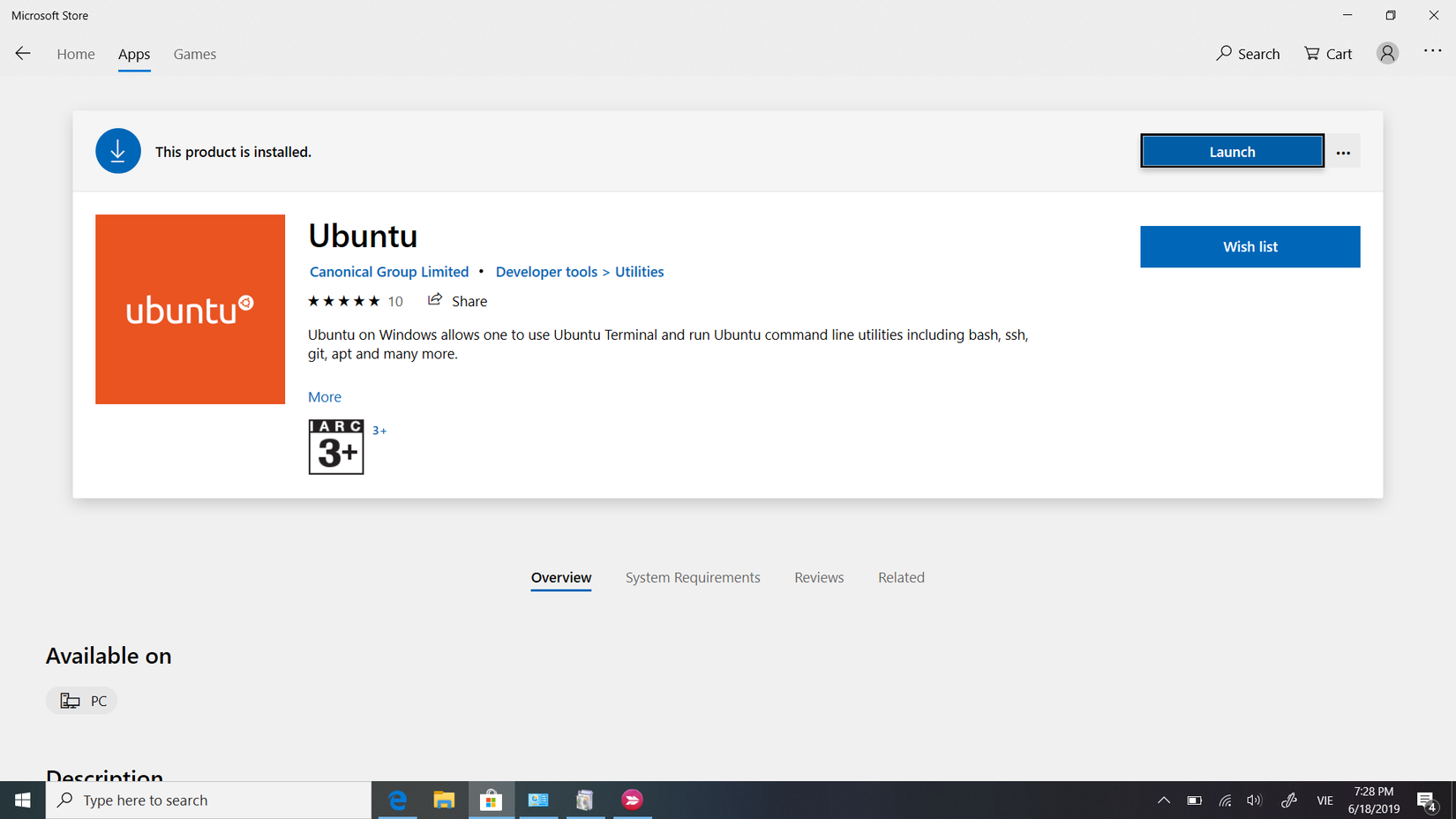Expand description with More link
Image resolution: width=1456 pixels, height=819 pixels.
[325, 397]
